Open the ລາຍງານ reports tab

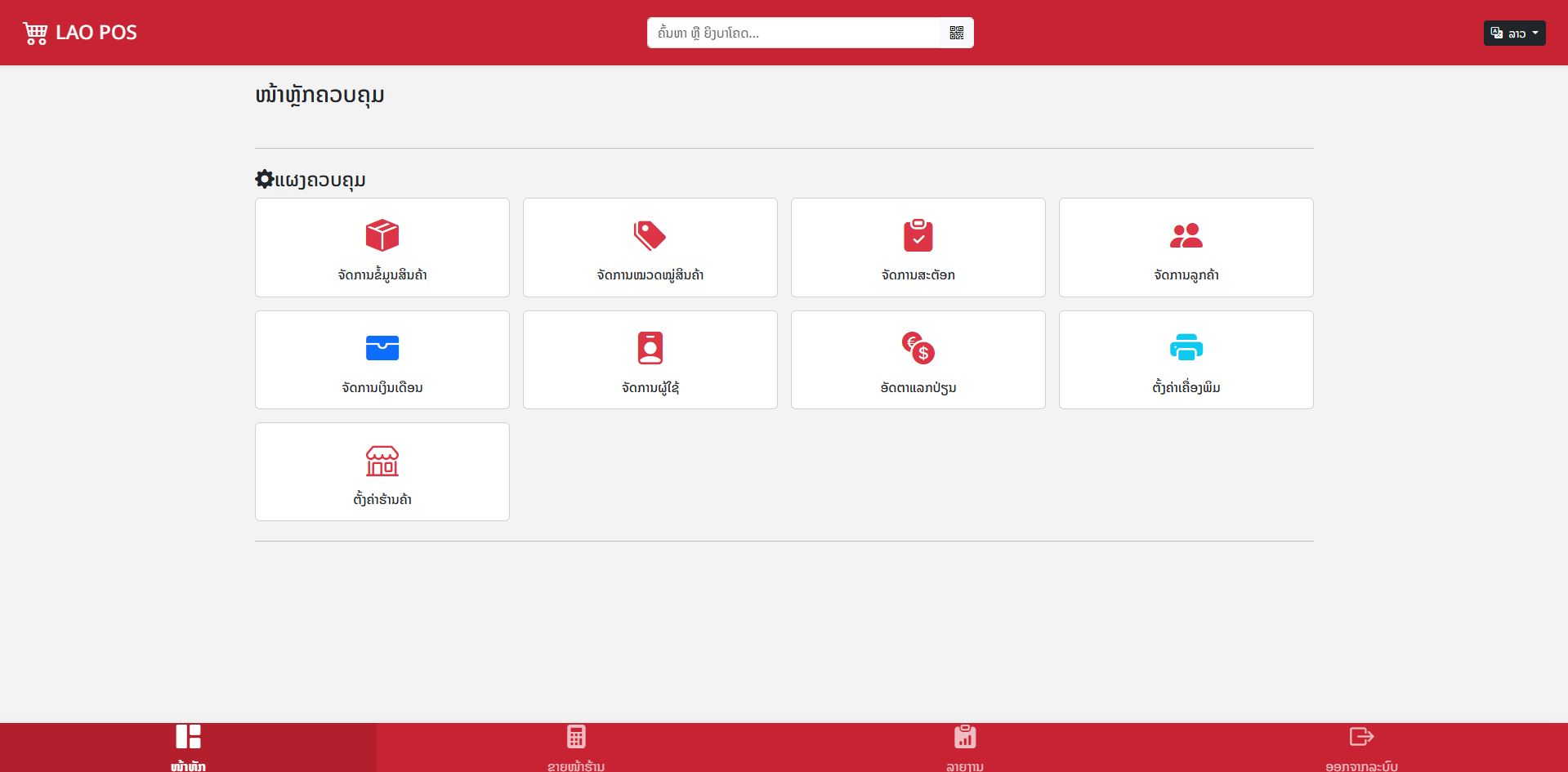[965, 747]
